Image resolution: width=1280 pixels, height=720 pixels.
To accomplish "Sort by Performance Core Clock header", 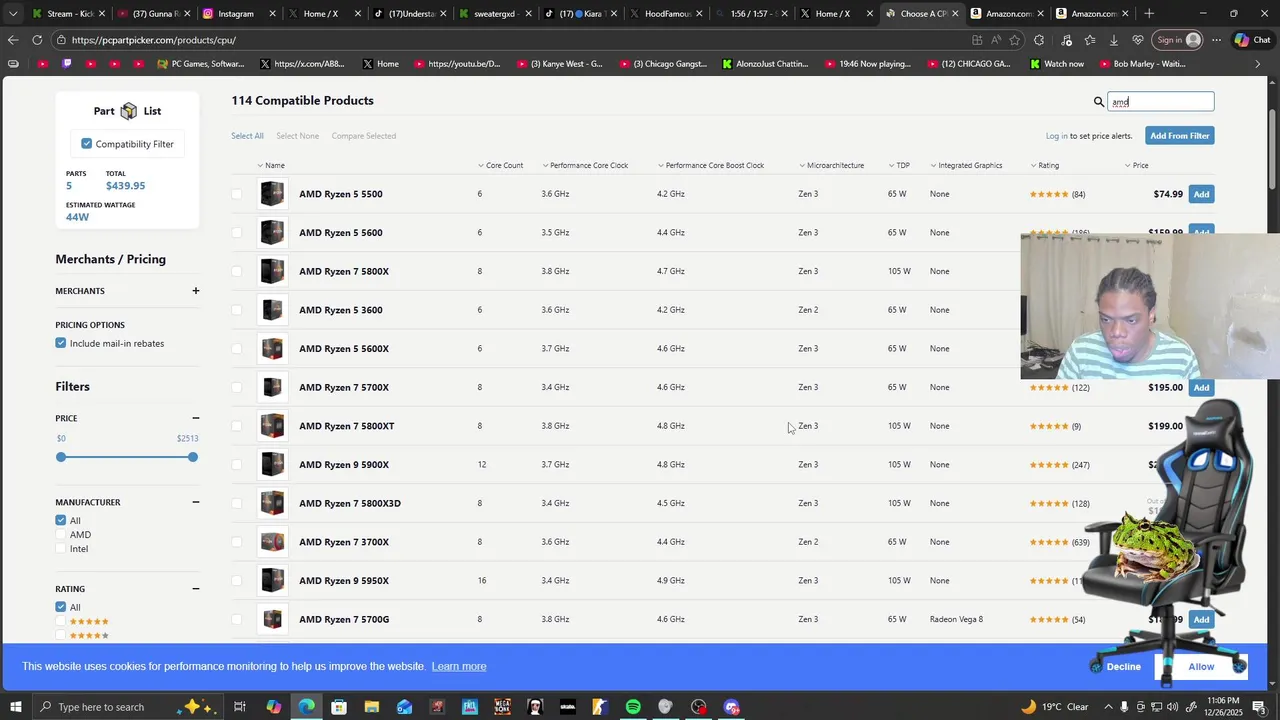I will (585, 165).
